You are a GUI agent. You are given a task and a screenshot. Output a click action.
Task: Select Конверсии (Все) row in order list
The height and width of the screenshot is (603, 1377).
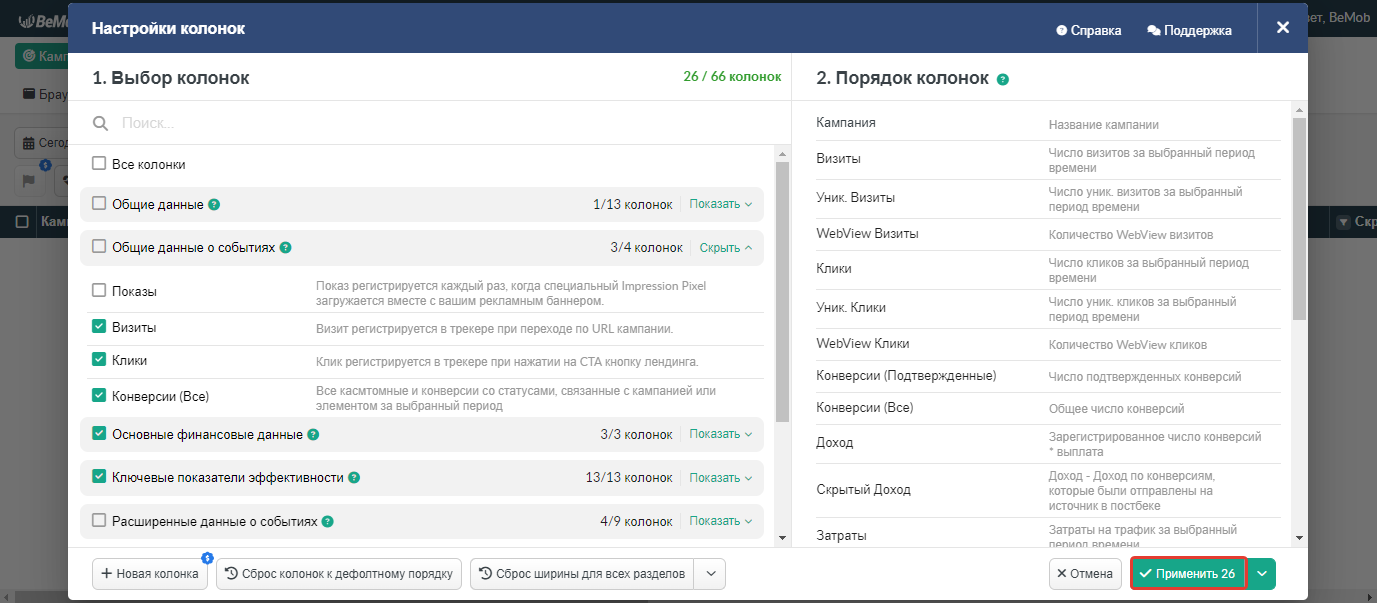(1048, 408)
